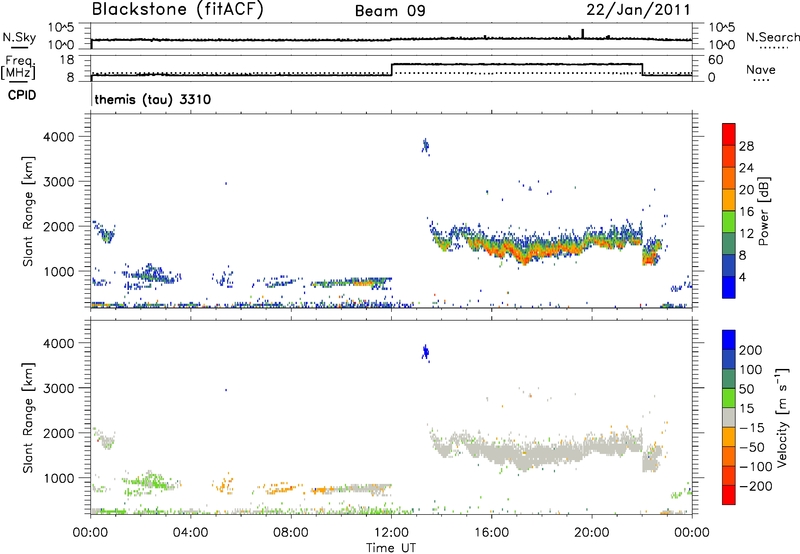Click the Nave legend label
Screen dimensions: 800x554
click(x=761, y=70)
